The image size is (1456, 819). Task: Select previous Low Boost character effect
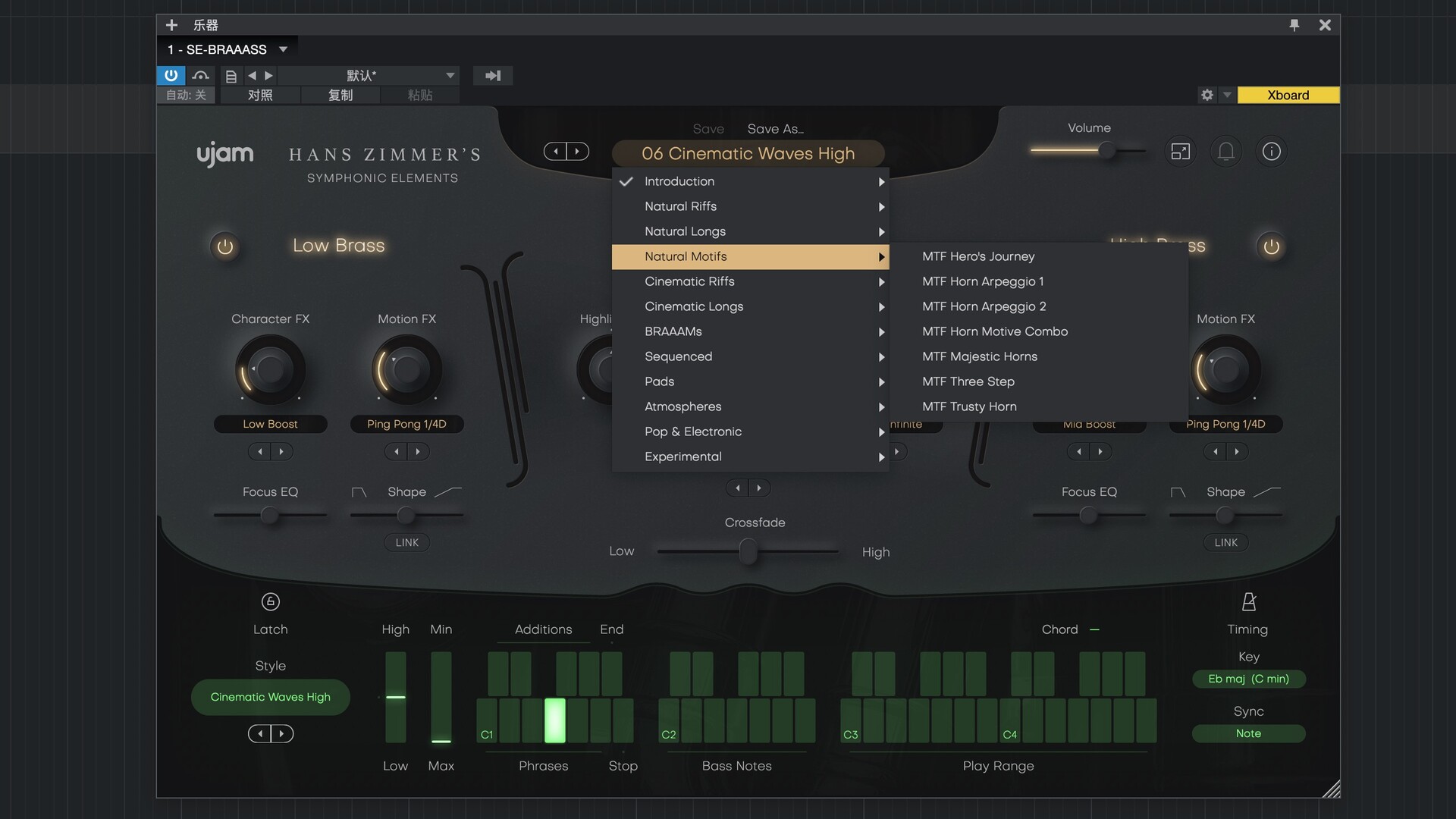point(260,451)
